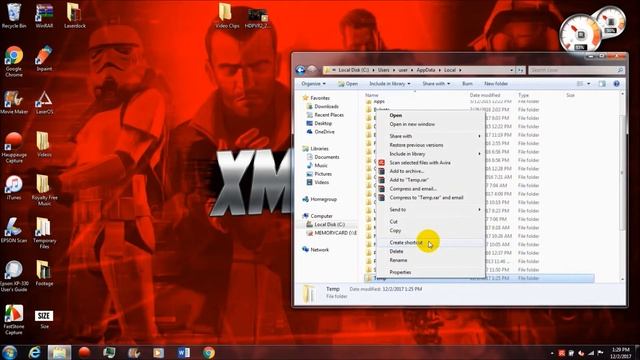Open Epson XP-330 User's Guide icon

14,276
